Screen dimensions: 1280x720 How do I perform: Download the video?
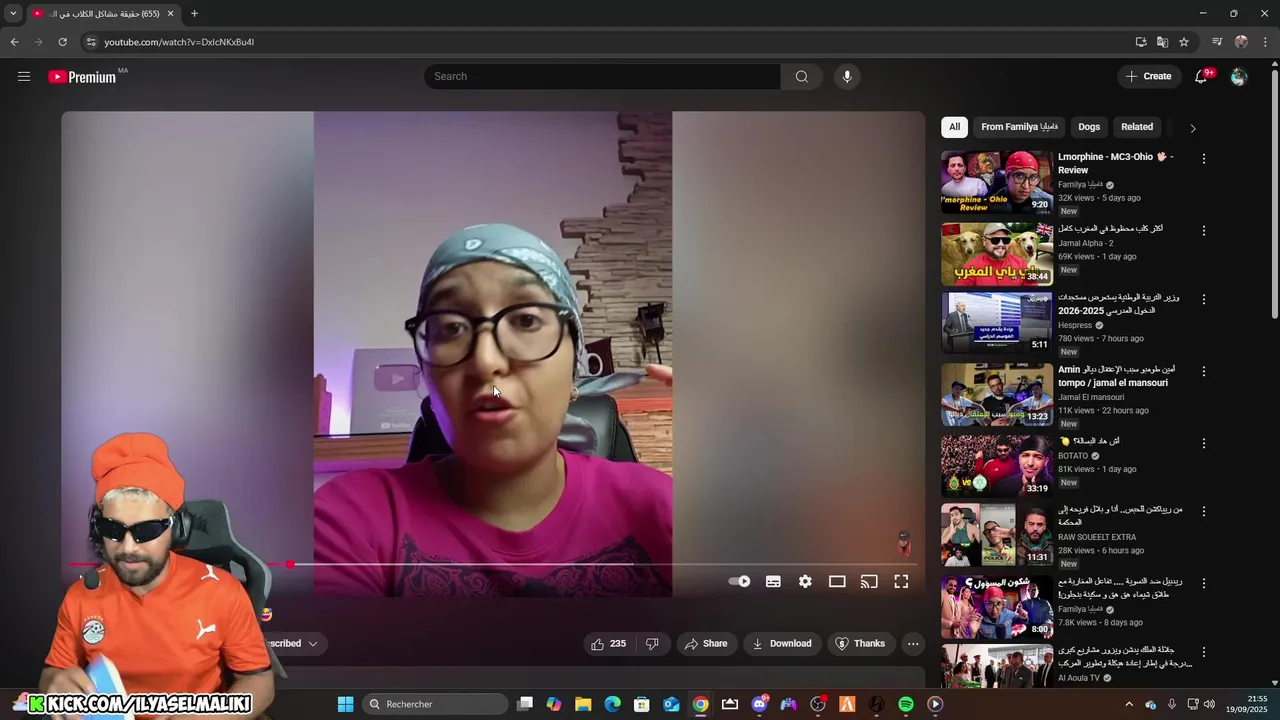click(x=782, y=644)
